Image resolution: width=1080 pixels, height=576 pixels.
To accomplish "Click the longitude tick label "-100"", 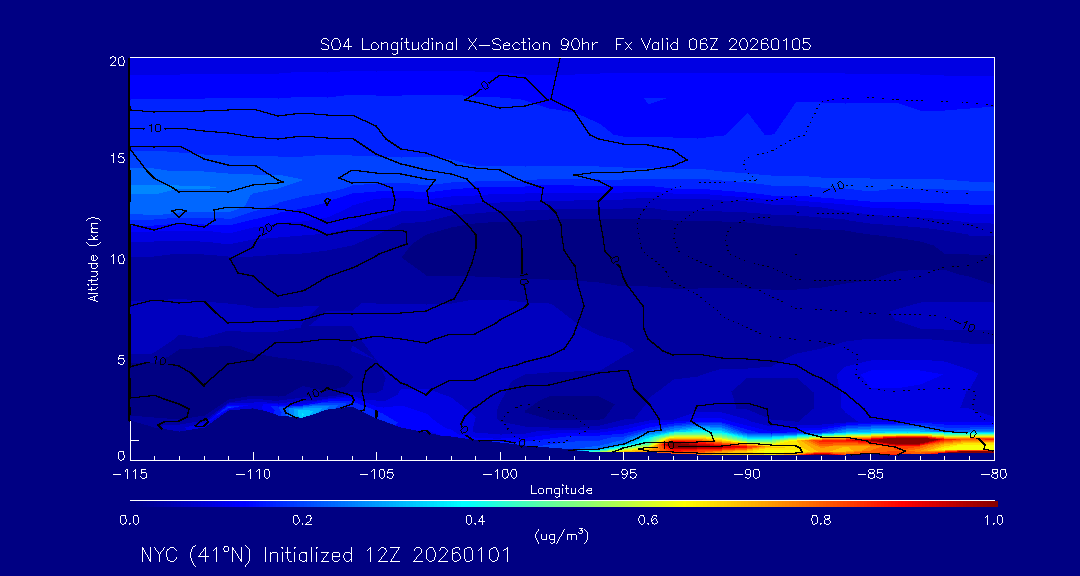I will pos(500,475).
